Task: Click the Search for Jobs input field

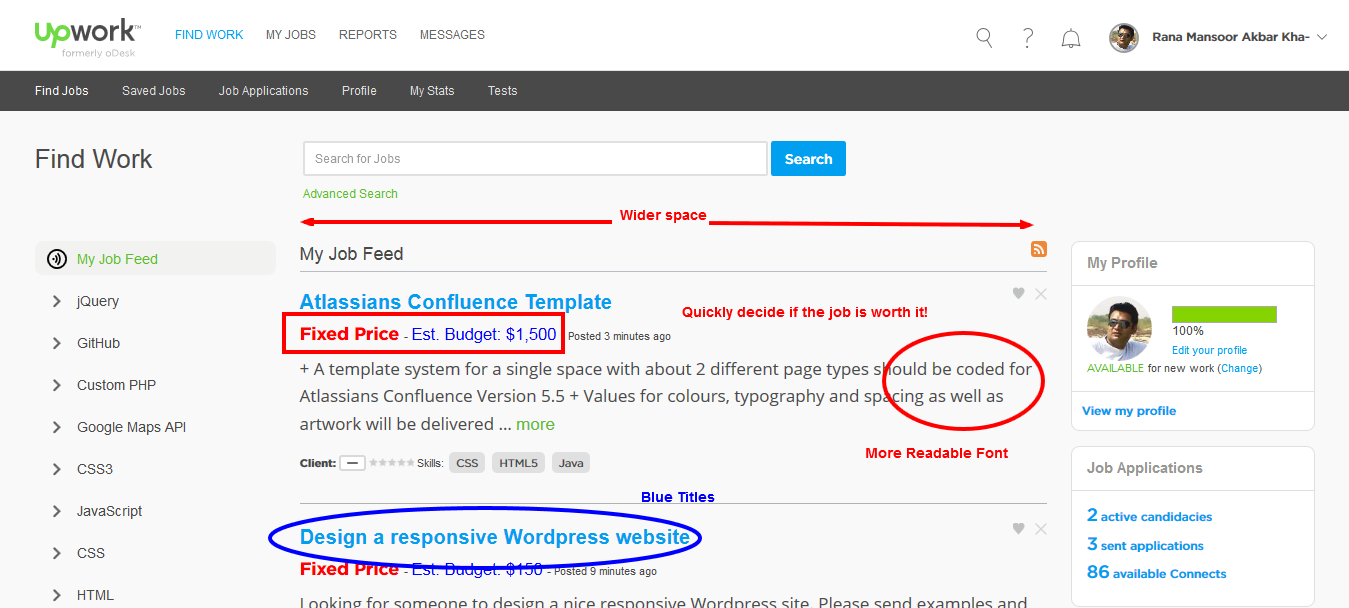Action: coord(534,158)
